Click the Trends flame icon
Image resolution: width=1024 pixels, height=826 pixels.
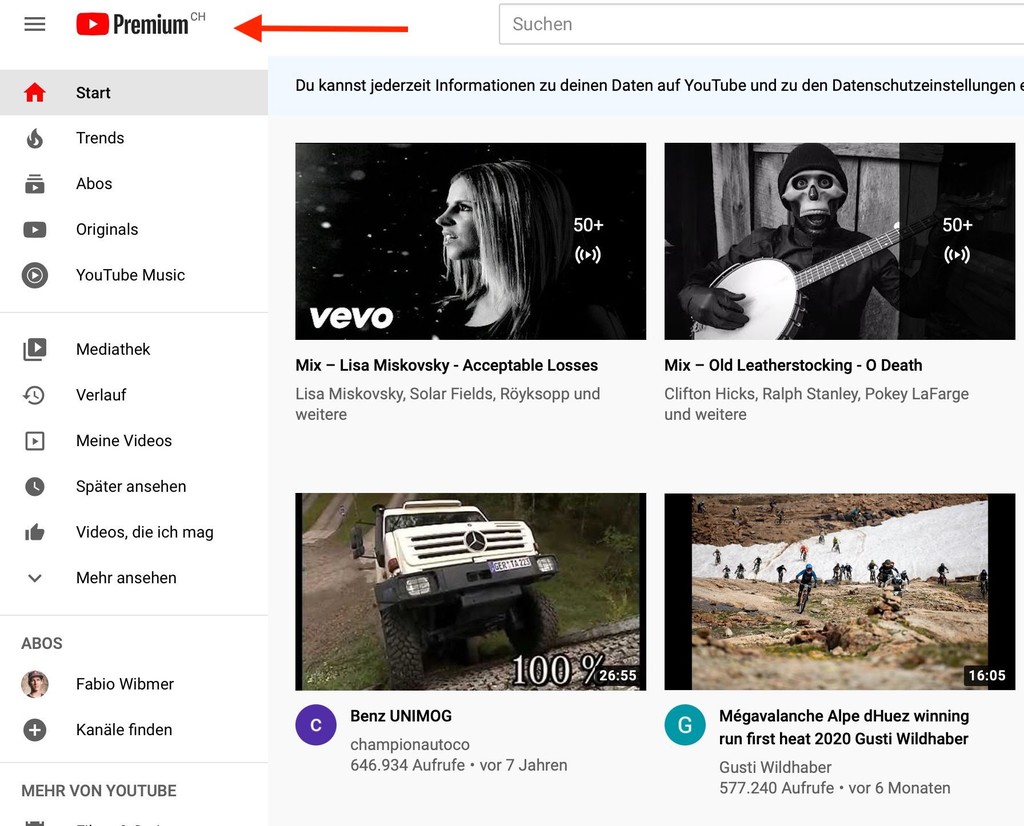click(x=35, y=138)
